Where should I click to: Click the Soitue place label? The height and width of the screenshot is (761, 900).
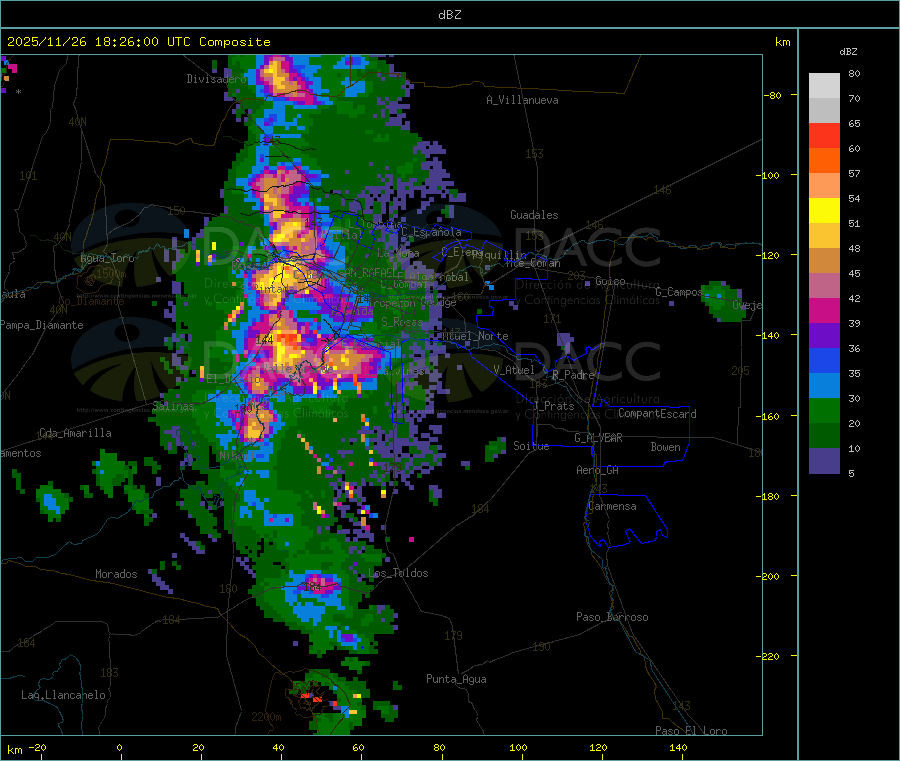(x=531, y=446)
